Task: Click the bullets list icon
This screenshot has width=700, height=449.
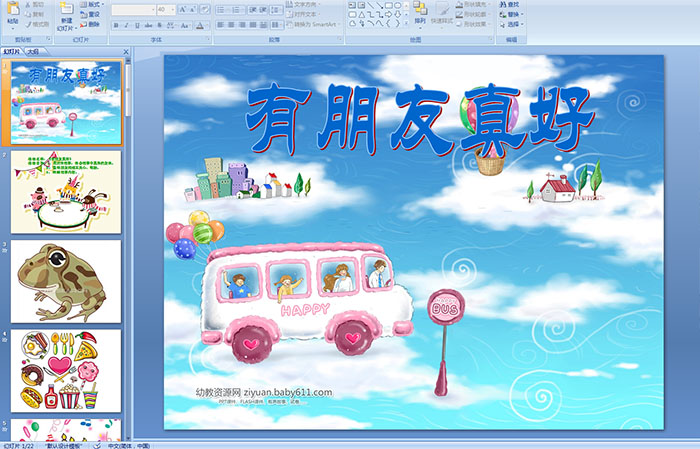Action: (221, 9)
